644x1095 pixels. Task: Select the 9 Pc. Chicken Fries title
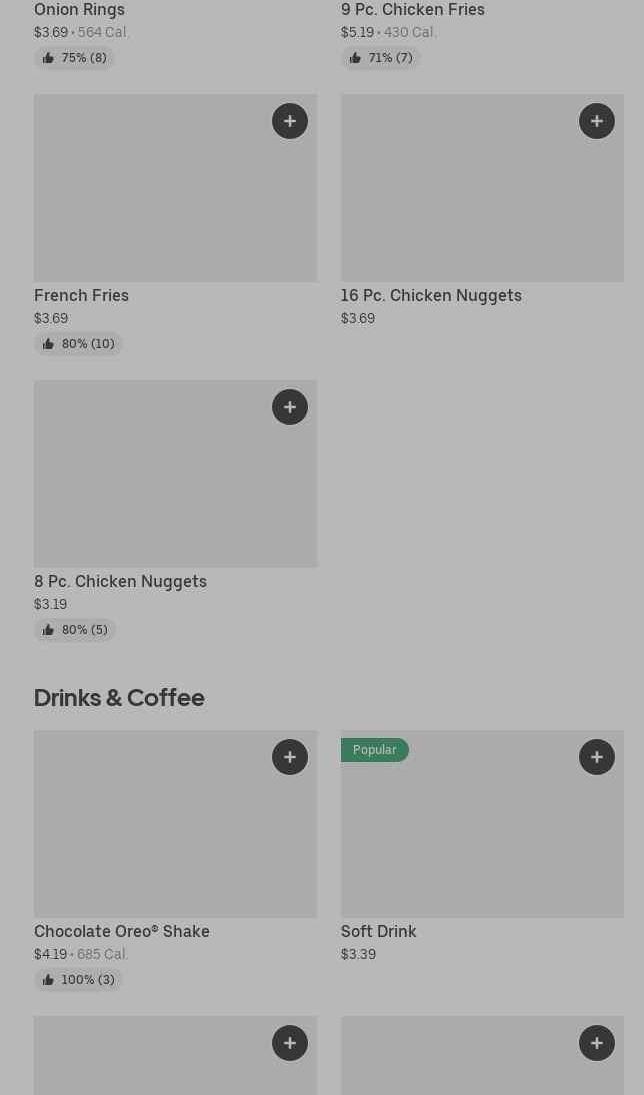tap(412, 10)
